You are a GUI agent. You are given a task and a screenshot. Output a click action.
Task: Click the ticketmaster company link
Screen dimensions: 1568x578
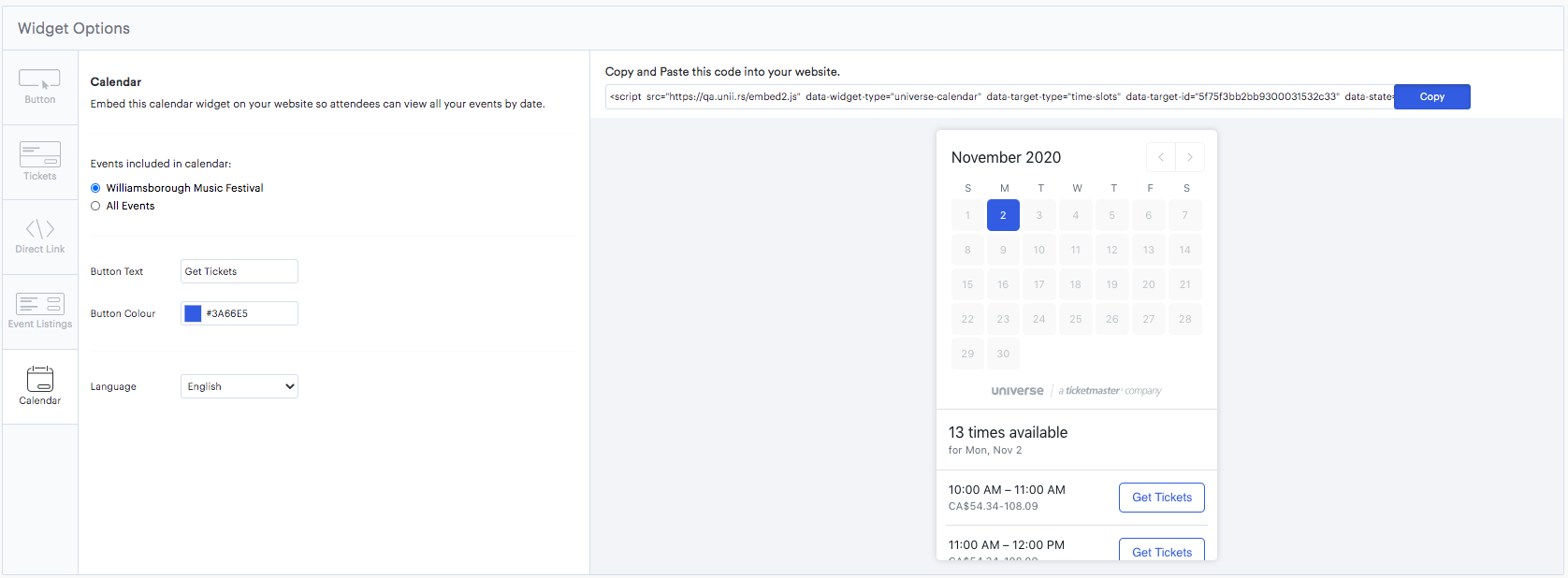(x=1110, y=391)
